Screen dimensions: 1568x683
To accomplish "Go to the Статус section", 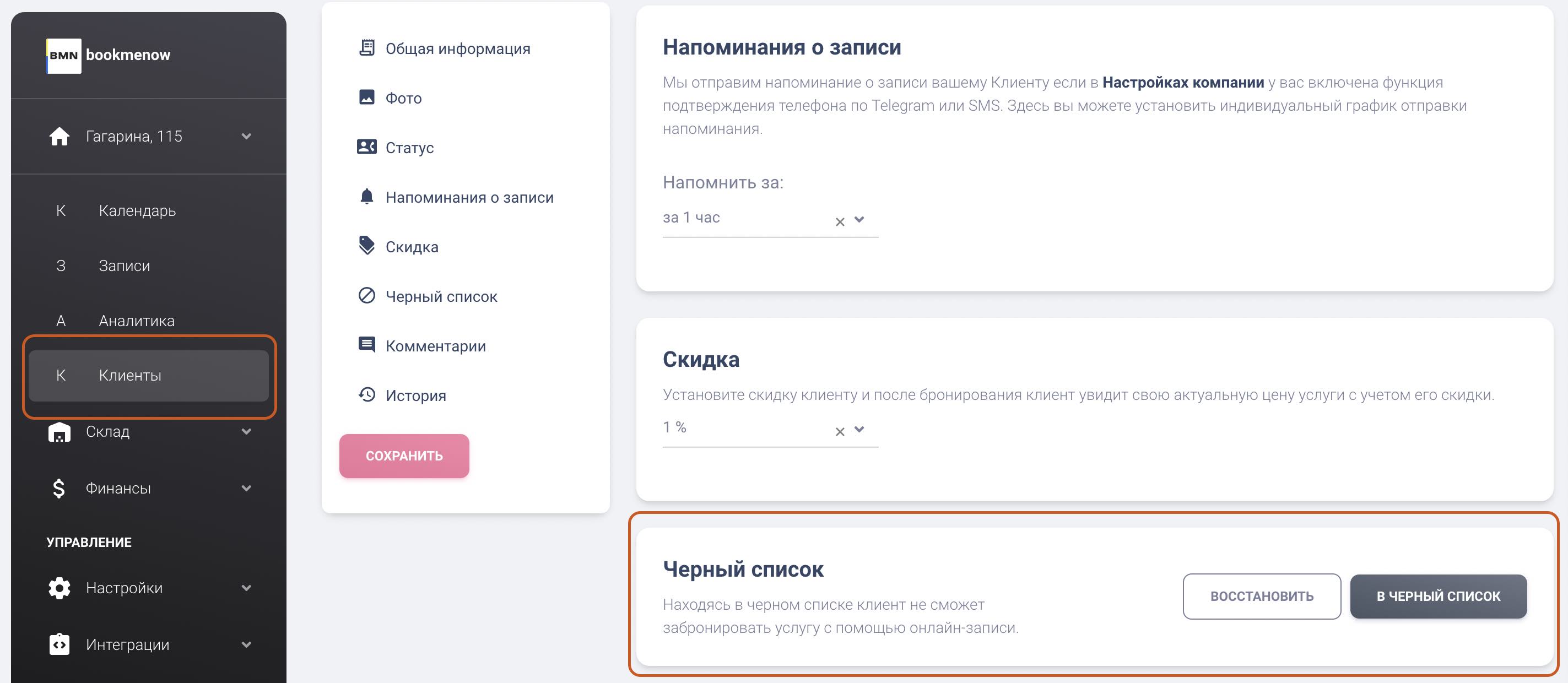I will tap(410, 148).
